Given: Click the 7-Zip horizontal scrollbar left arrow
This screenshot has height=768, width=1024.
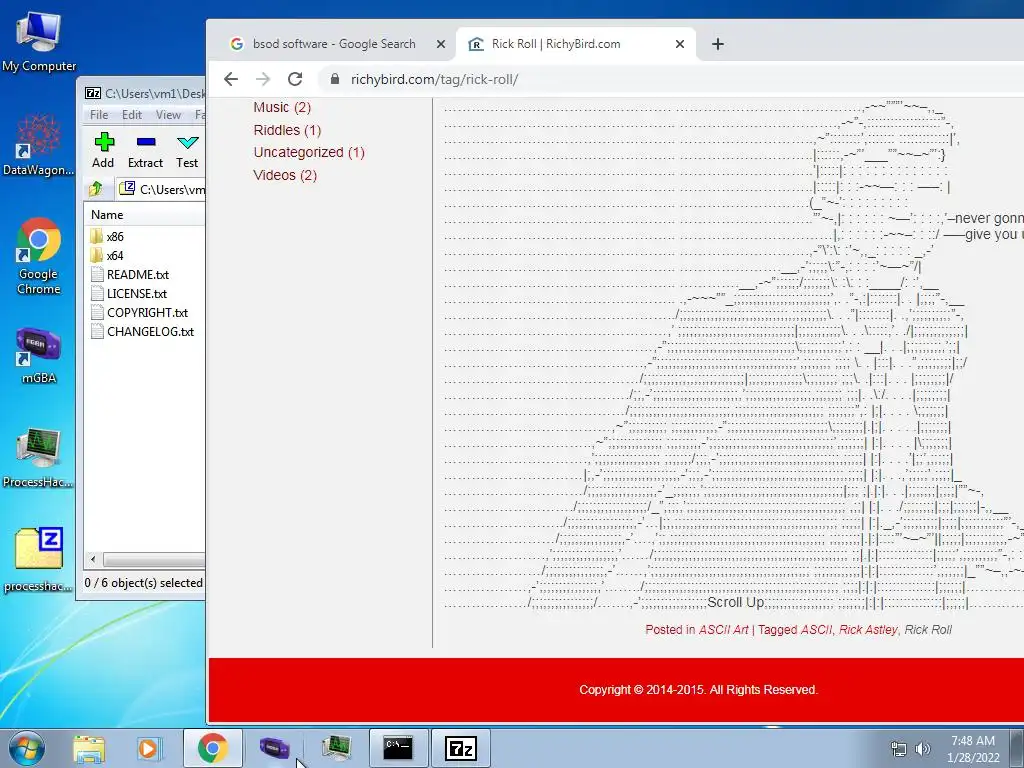Looking at the screenshot, I should [x=93, y=559].
